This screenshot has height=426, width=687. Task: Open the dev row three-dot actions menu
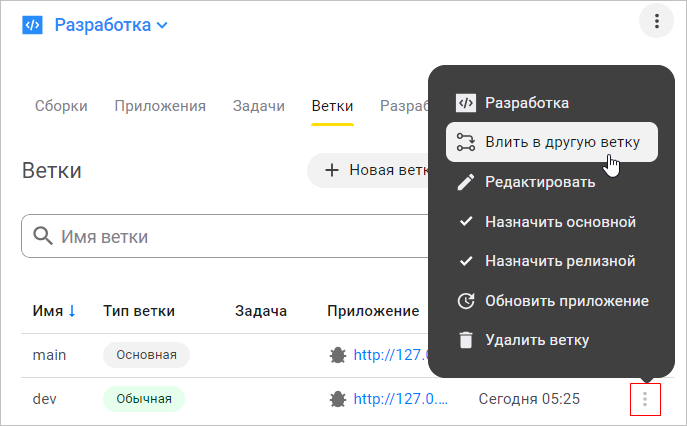645,399
